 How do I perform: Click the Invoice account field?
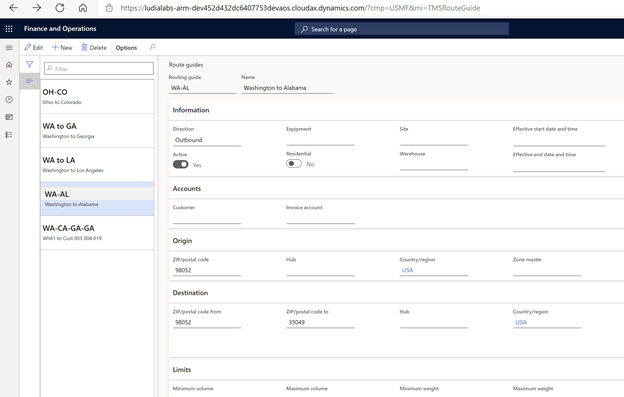pos(320,218)
